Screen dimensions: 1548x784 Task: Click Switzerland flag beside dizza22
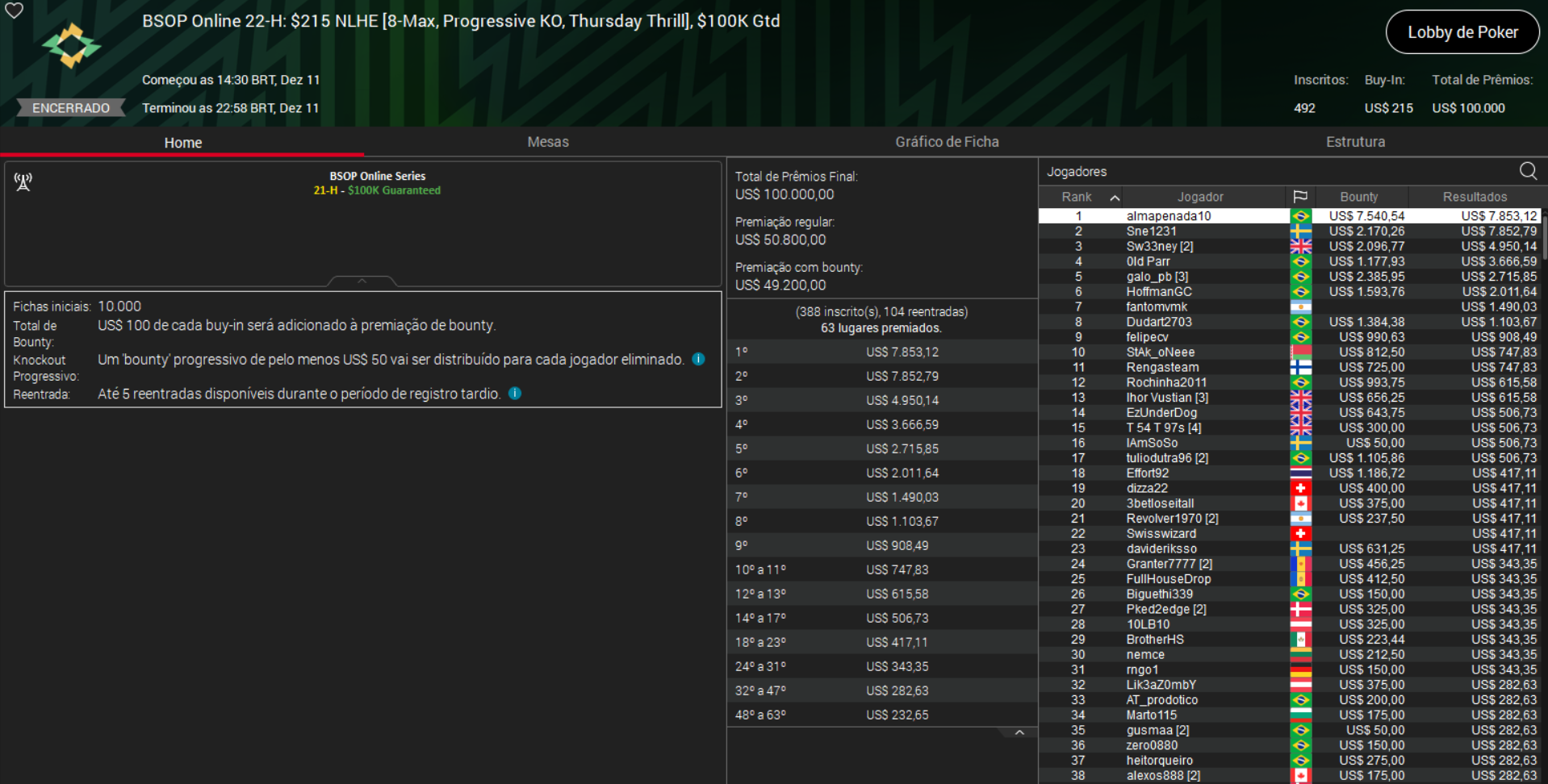[1301, 487]
